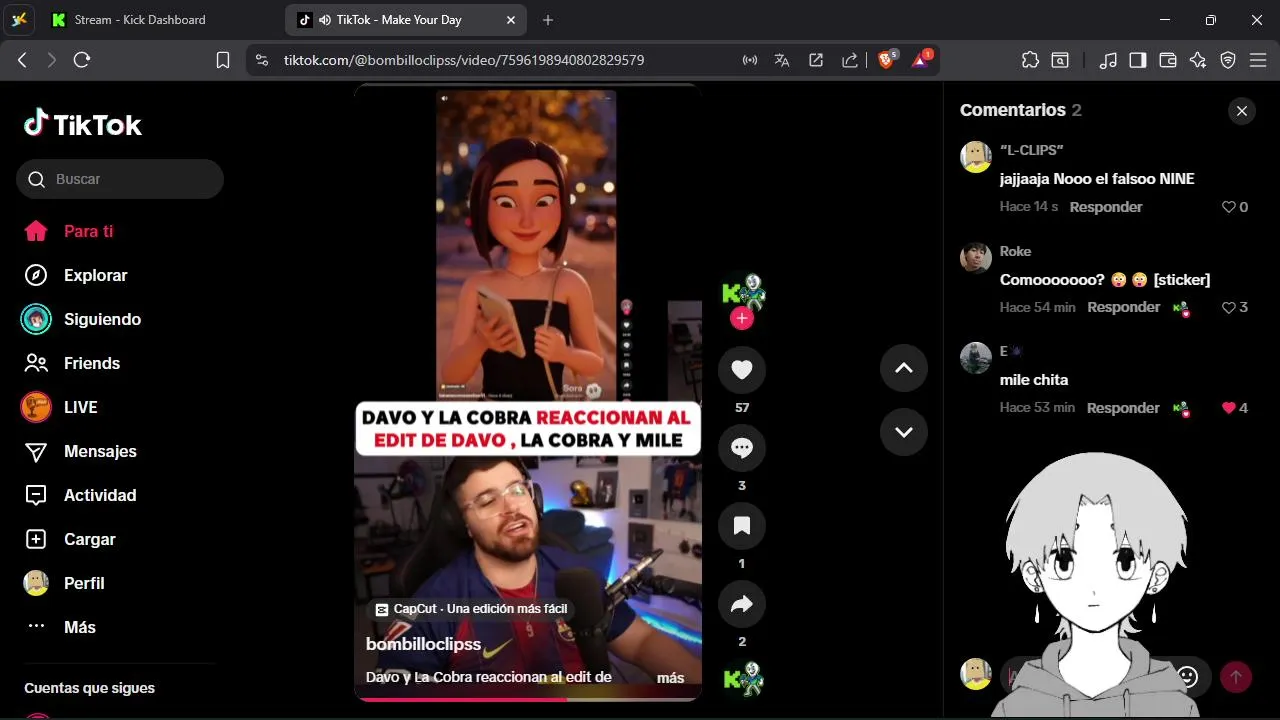
Task: Open comments via the speech bubble icon
Action: point(742,448)
